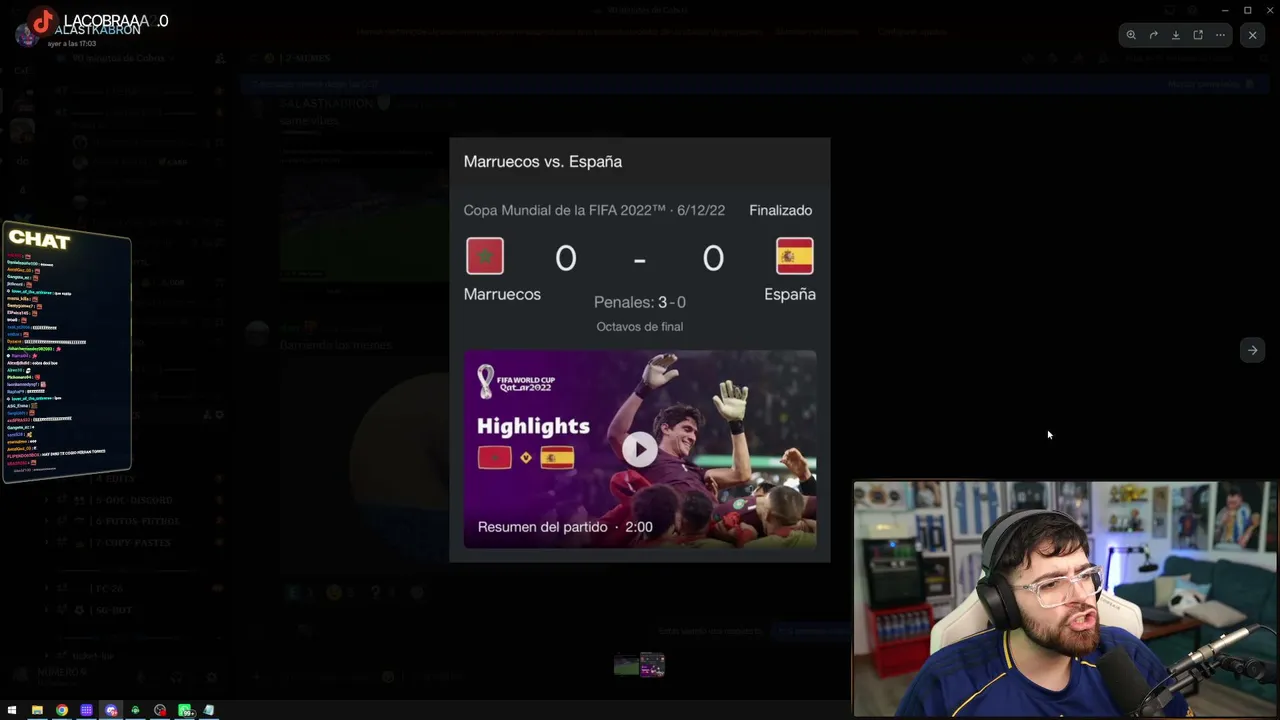1280x720 pixels.
Task: Open the notepad app in the taskbar
Action: 209,710
